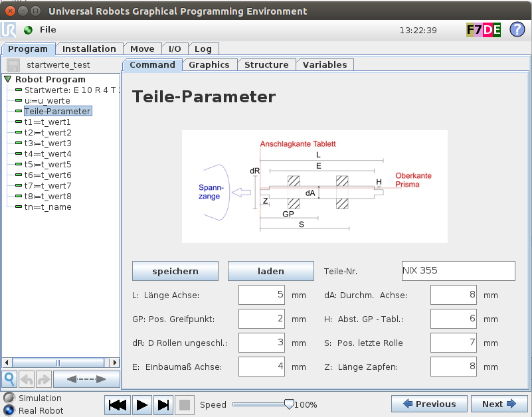532x417 pixels.
Task: Select the Startwerte node in tree
Action: 68,90
